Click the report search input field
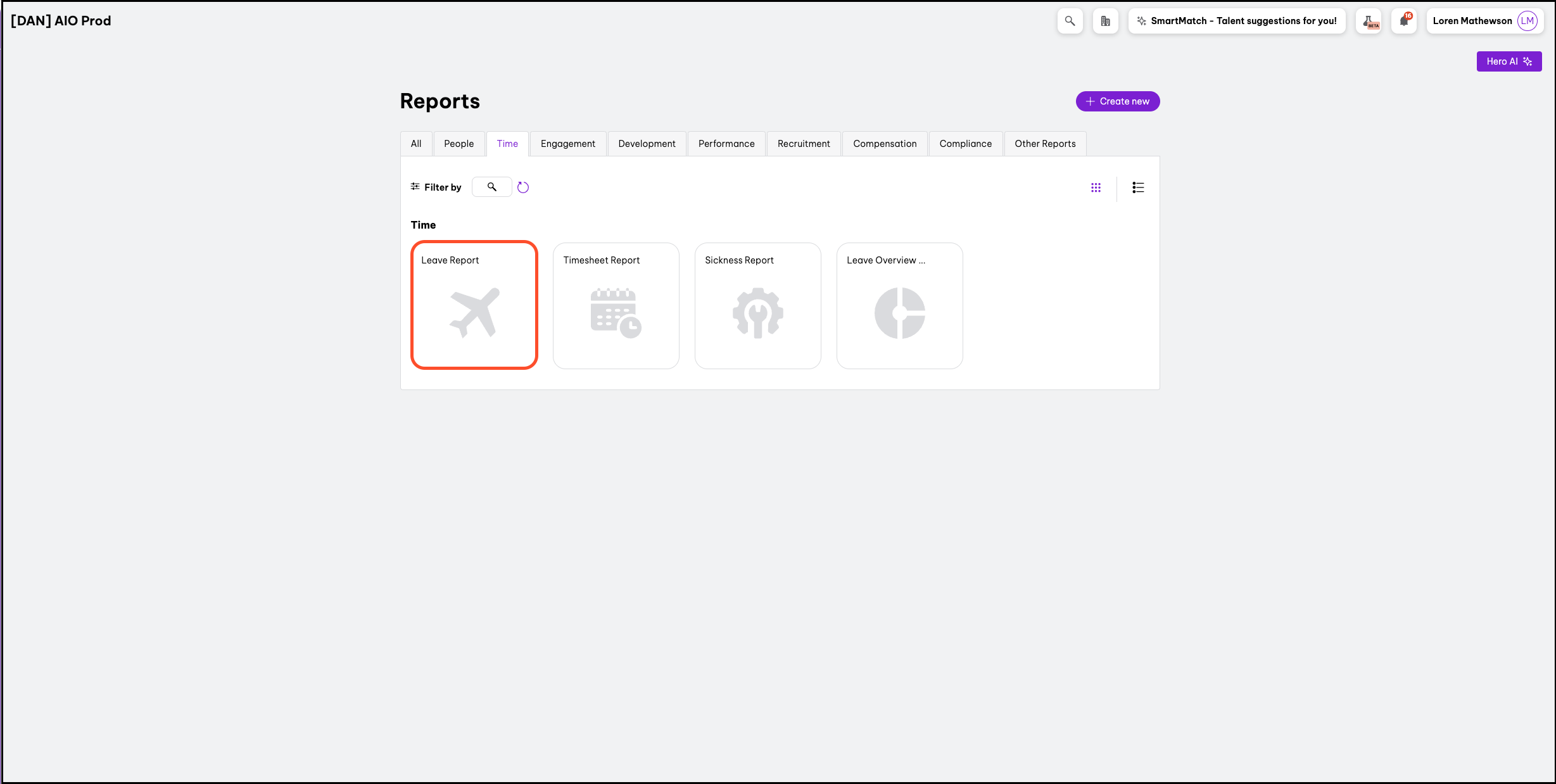1556x784 pixels. (x=492, y=187)
